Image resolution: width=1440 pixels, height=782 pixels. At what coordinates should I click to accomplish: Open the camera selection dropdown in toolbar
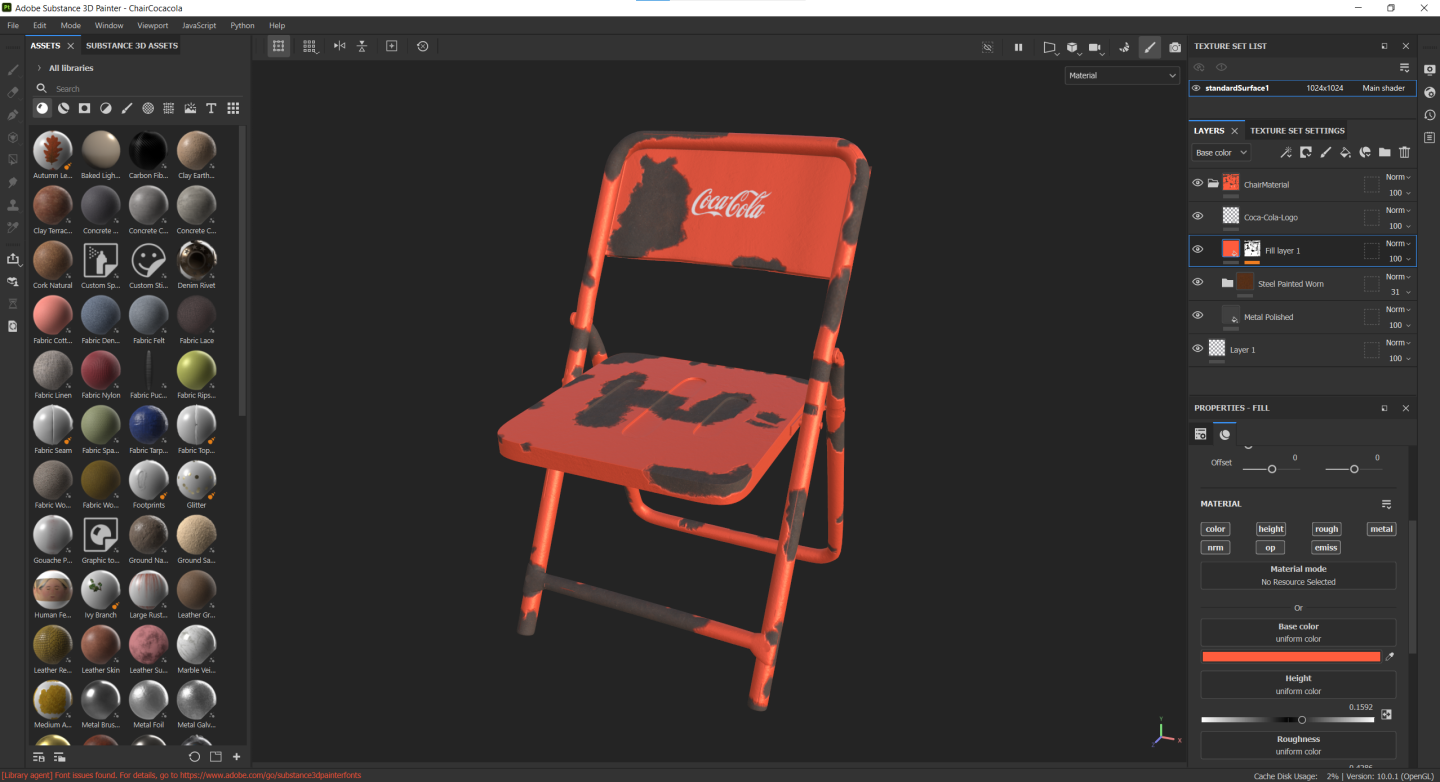point(1097,47)
